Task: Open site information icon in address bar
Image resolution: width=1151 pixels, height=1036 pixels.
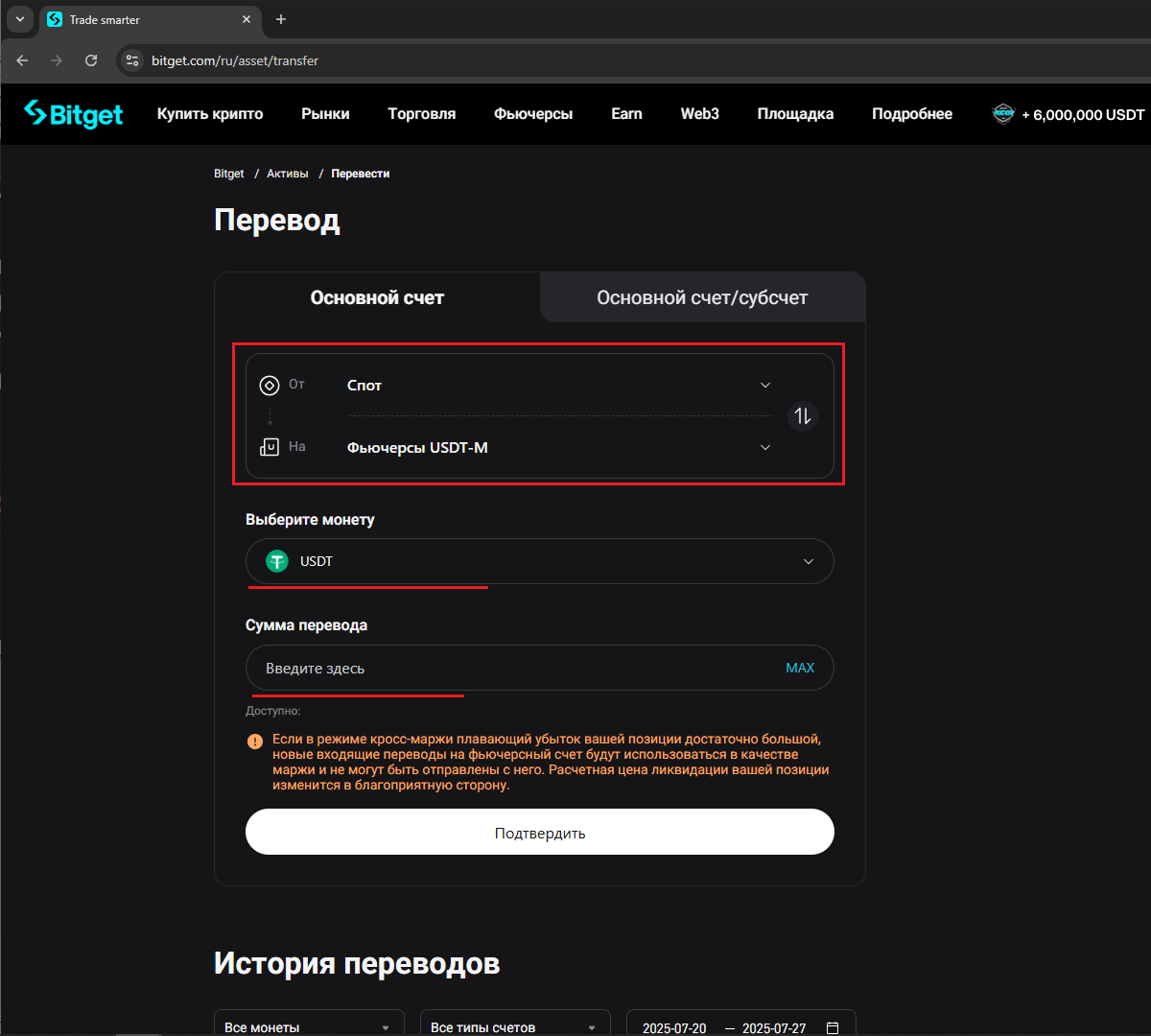Action: [x=132, y=60]
